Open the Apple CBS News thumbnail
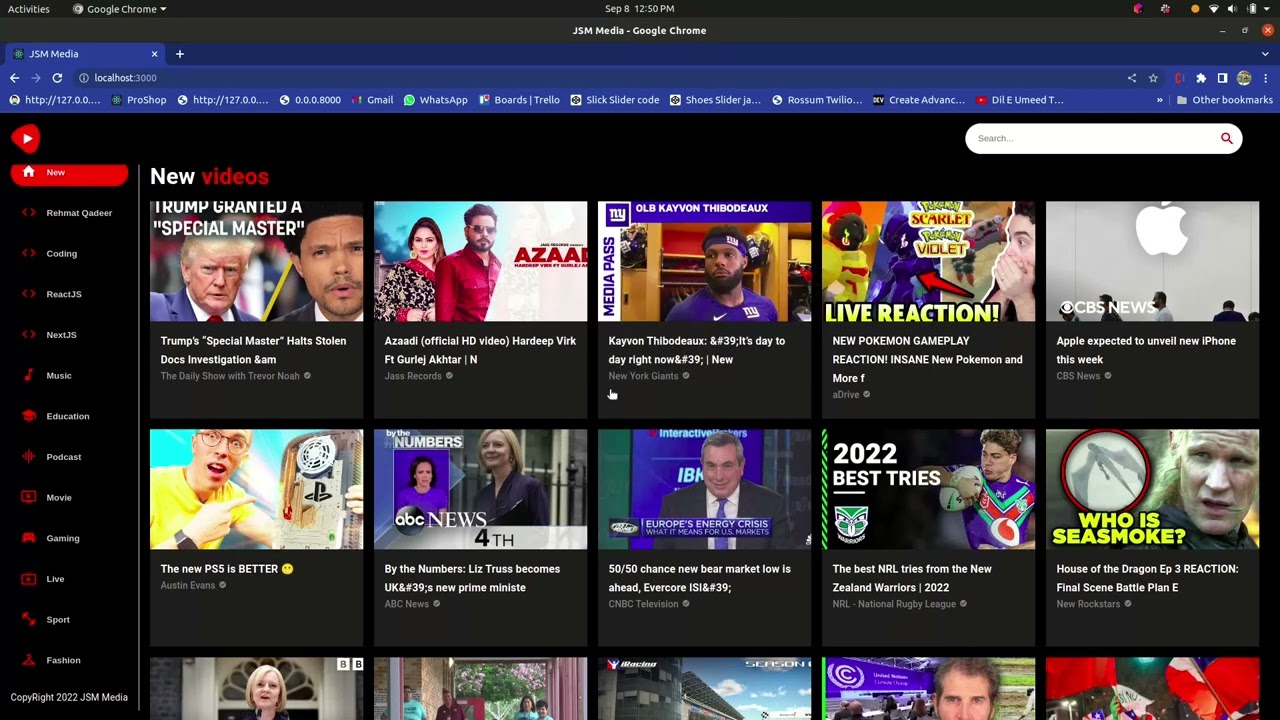Screen dimensions: 1280x720 coord(1152,261)
